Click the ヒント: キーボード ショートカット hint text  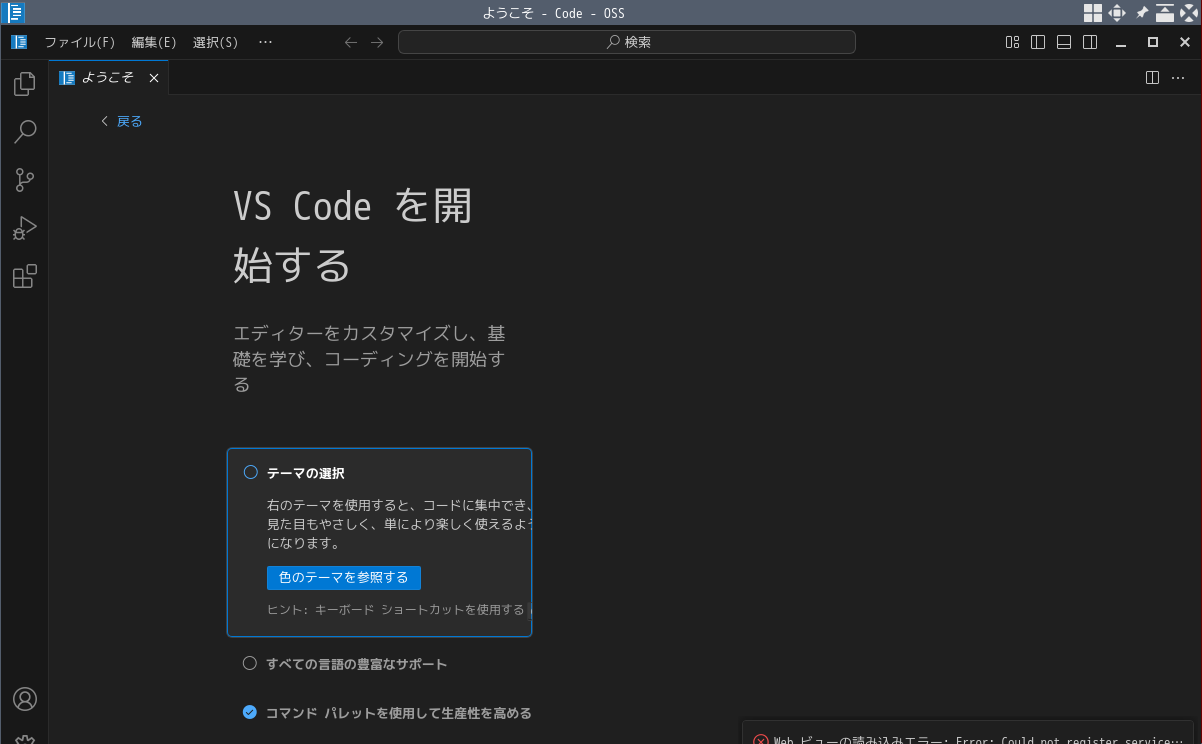pyautogui.click(x=396, y=609)
